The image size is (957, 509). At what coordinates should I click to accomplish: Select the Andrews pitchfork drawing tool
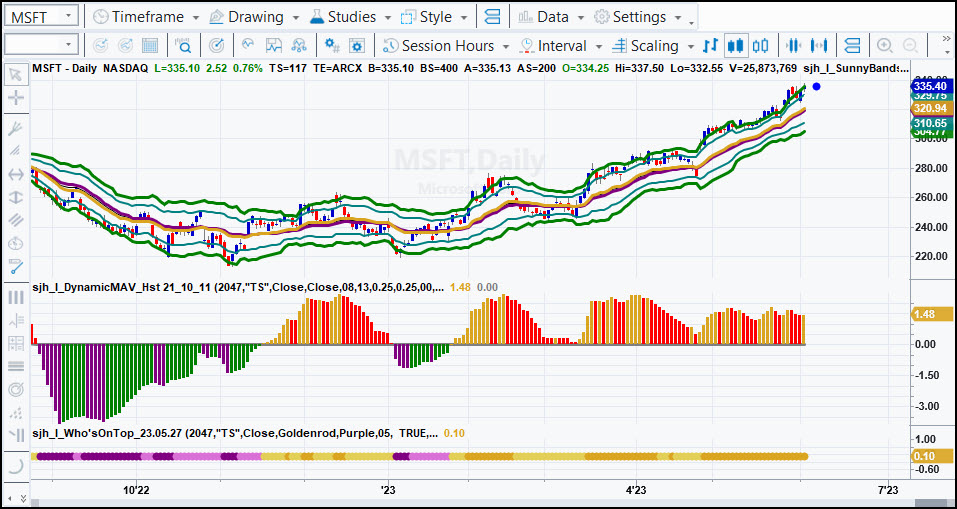[15, 129]
